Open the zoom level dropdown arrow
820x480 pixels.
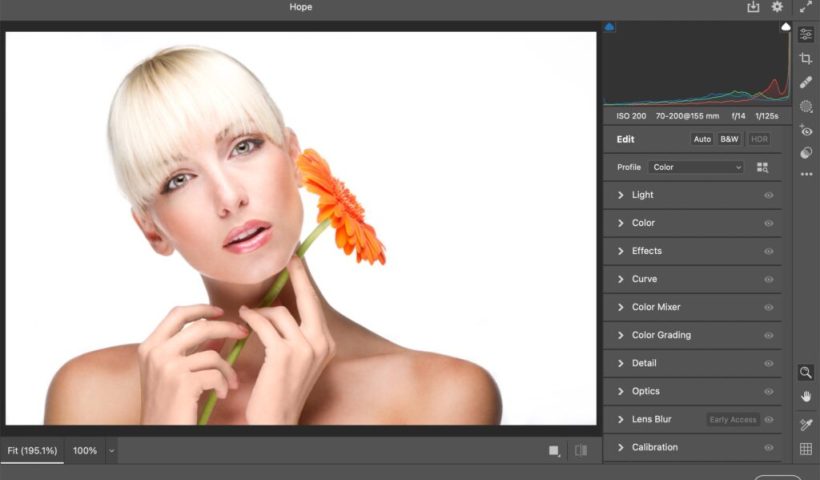111,451
